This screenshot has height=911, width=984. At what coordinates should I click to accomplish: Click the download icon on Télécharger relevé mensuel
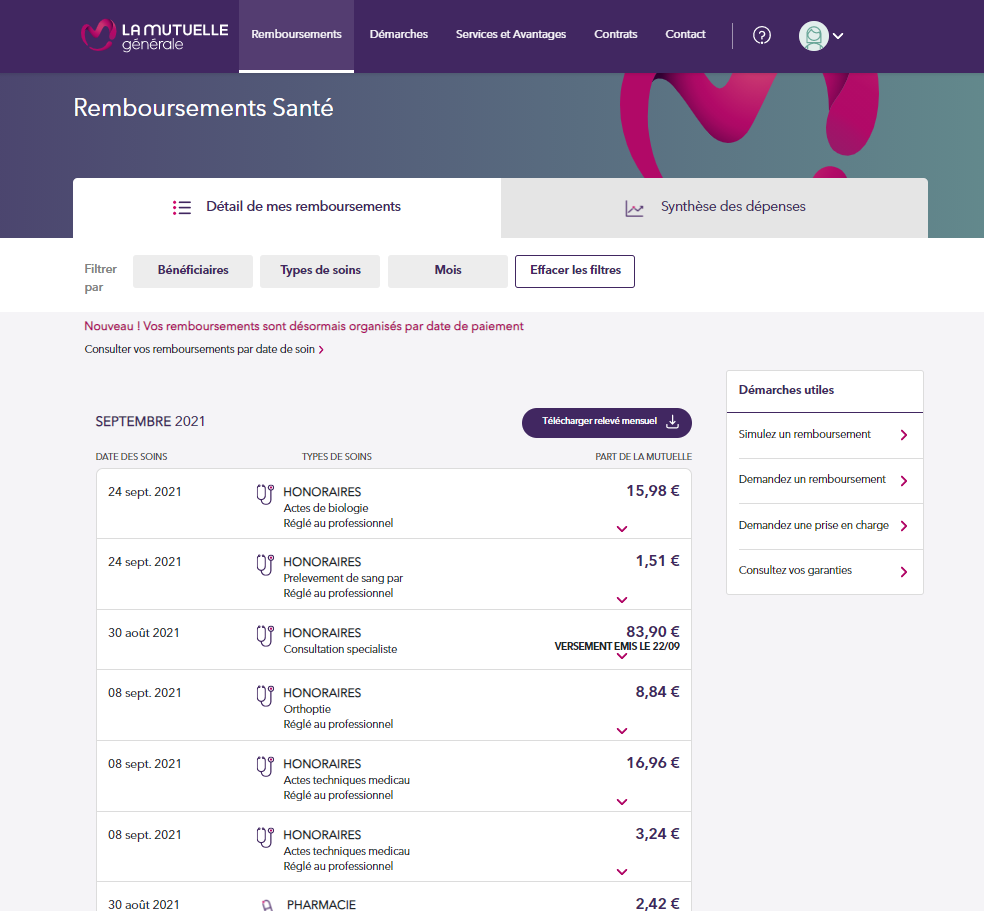coord(674,422)
